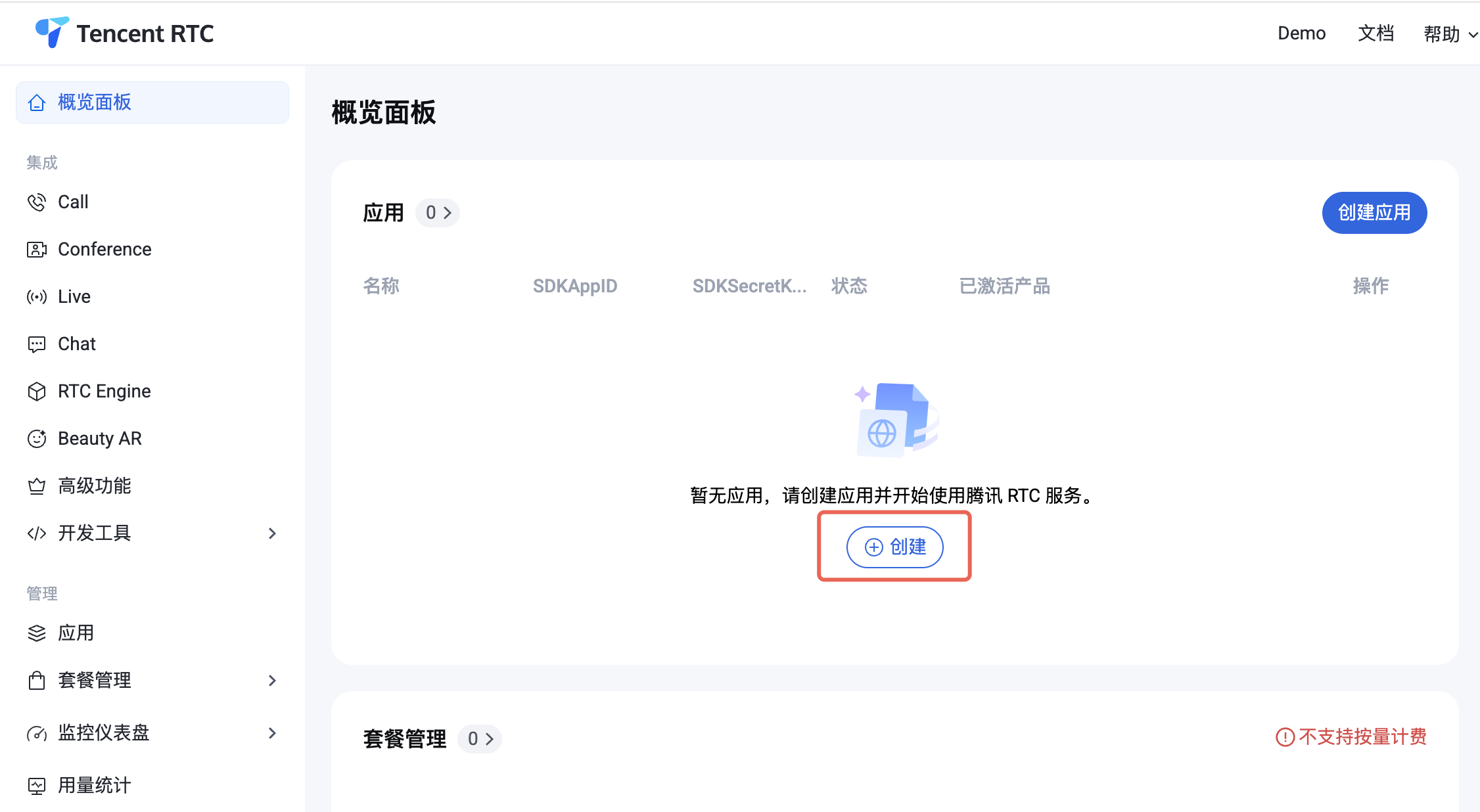
Task: Click the blue 创建应用 button
Action: (1374, 213)
